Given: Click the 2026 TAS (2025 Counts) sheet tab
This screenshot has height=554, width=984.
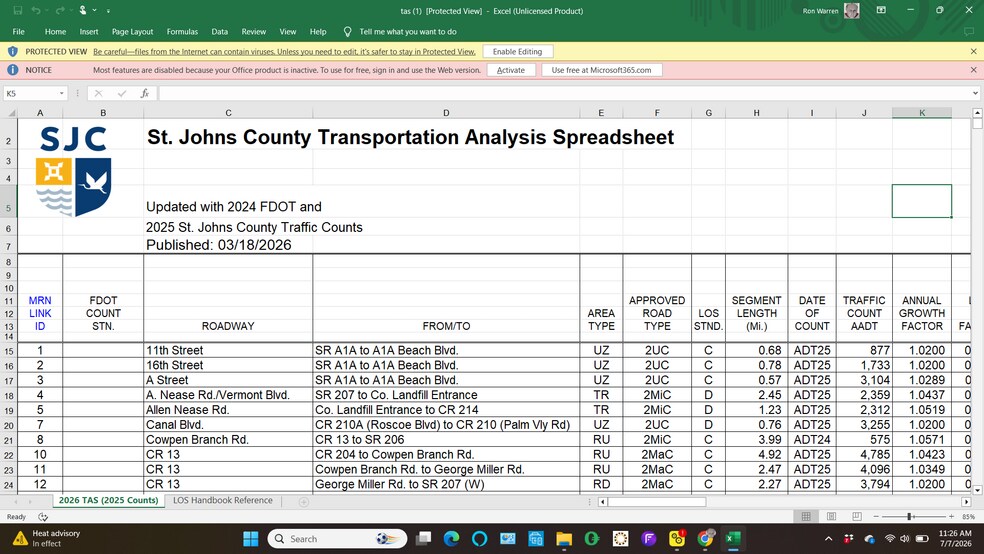Looking at the screenshot, I should pos(109,500).
